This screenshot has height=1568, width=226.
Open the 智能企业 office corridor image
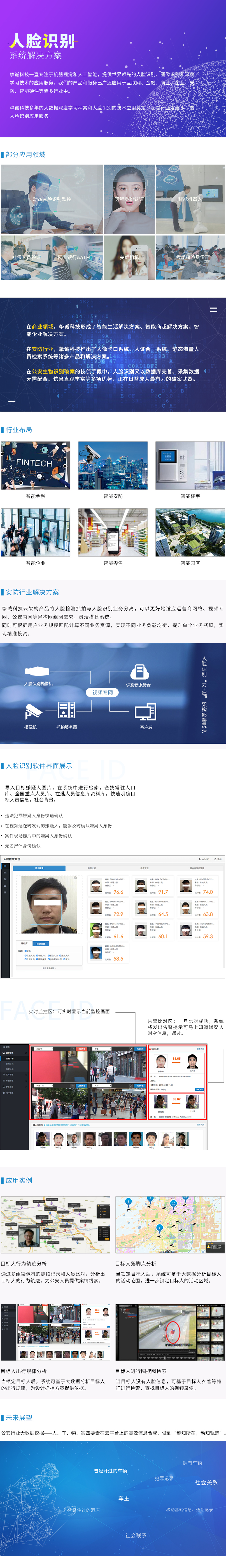[x=35, y=533]
